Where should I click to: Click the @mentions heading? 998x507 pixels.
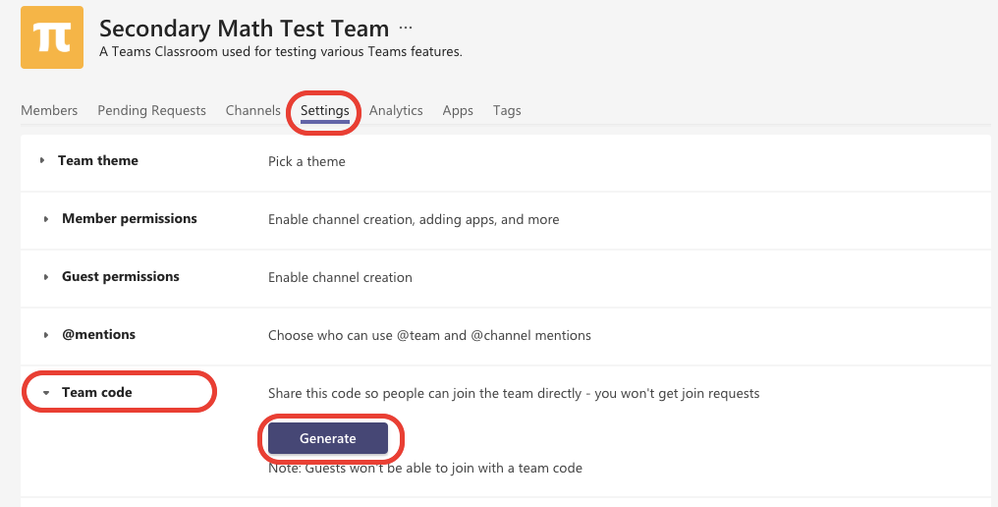pyautogui.click(x=98, y=335)
